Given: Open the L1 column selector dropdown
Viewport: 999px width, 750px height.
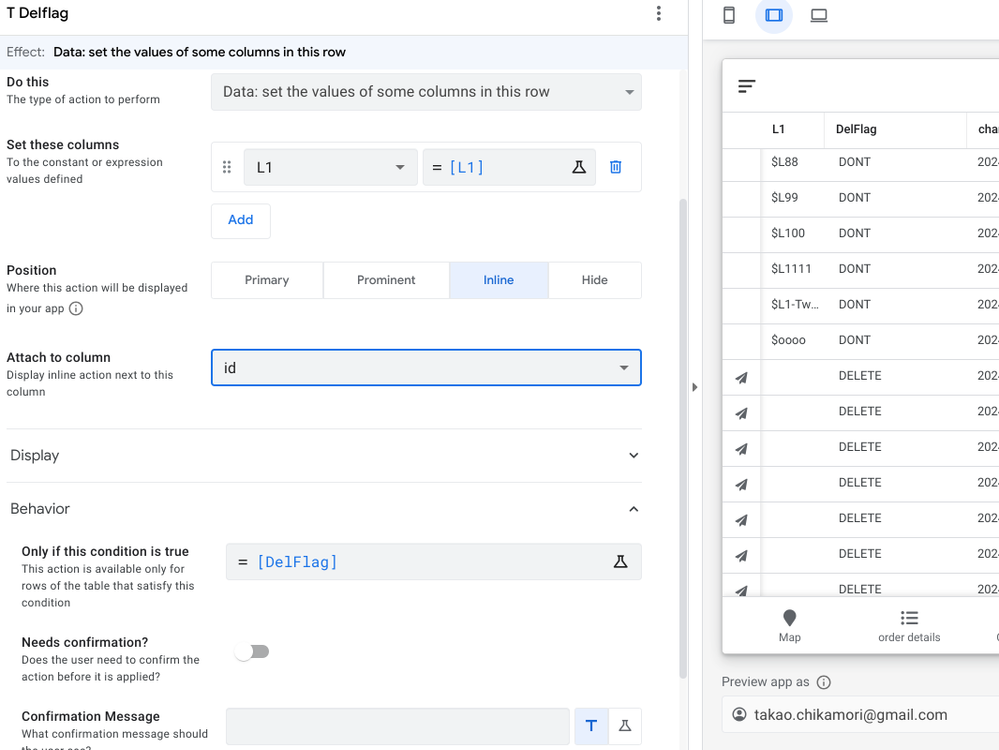Looking at the screenshot, I should (x=331, y=167).
